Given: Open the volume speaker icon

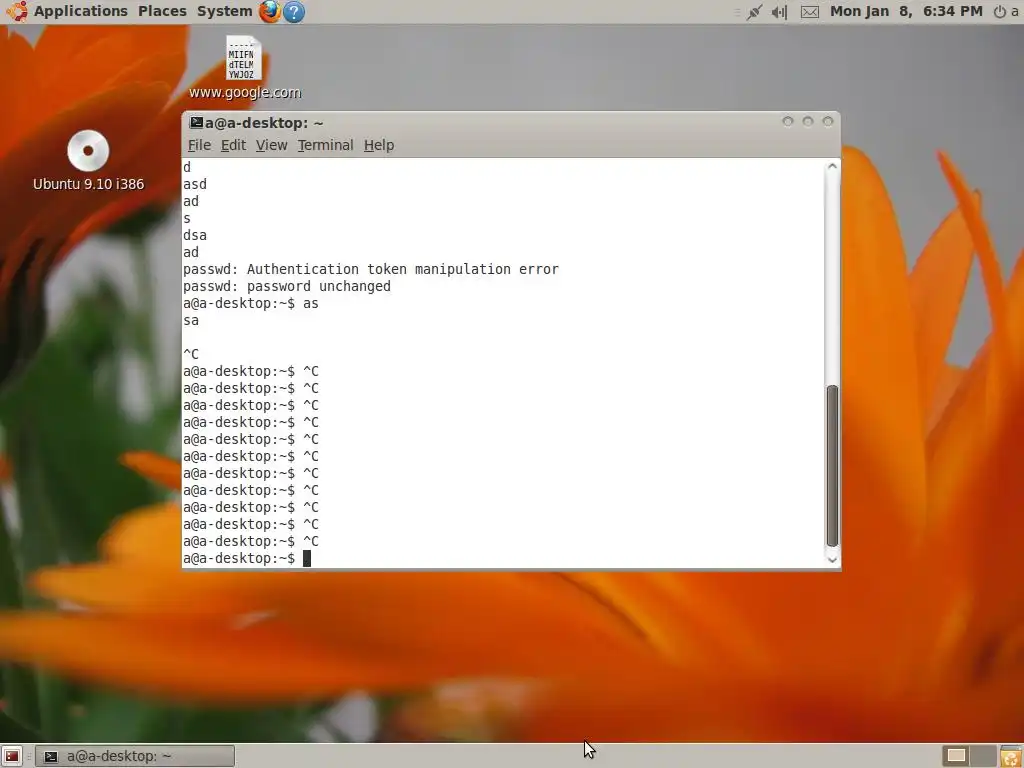Looking at the screenshot, I should click(x=779, y=12).
